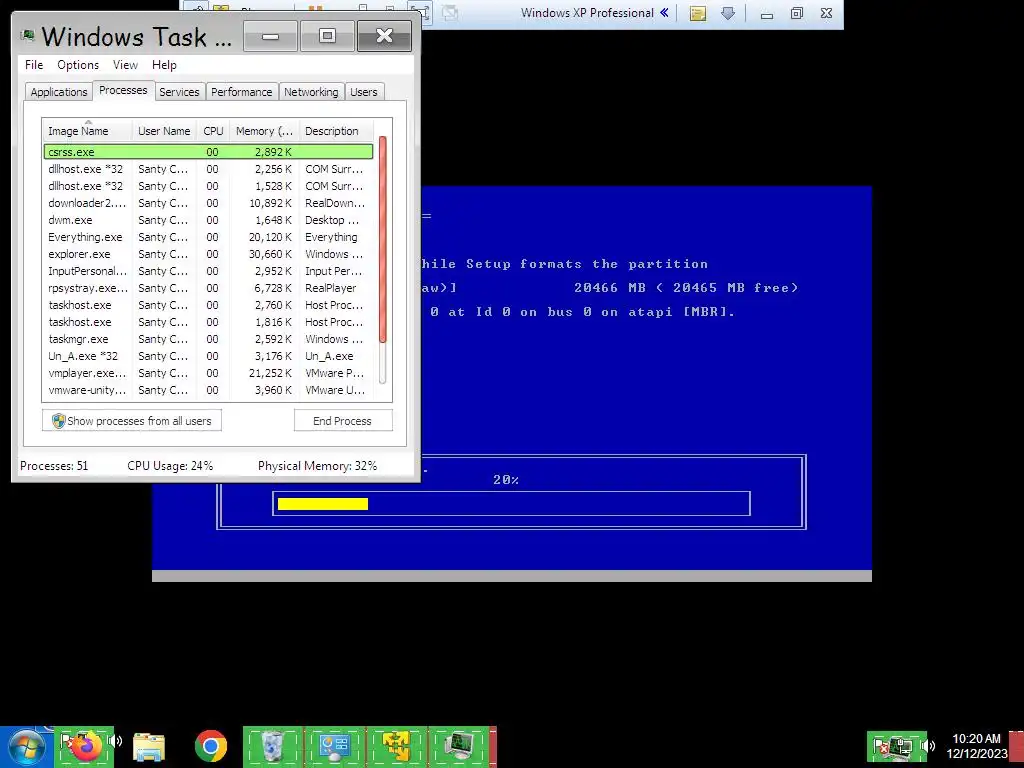The width and height of the screenshot is (1024, 768).
Task: Switch to the Users tab
Action: pos(364,91)
